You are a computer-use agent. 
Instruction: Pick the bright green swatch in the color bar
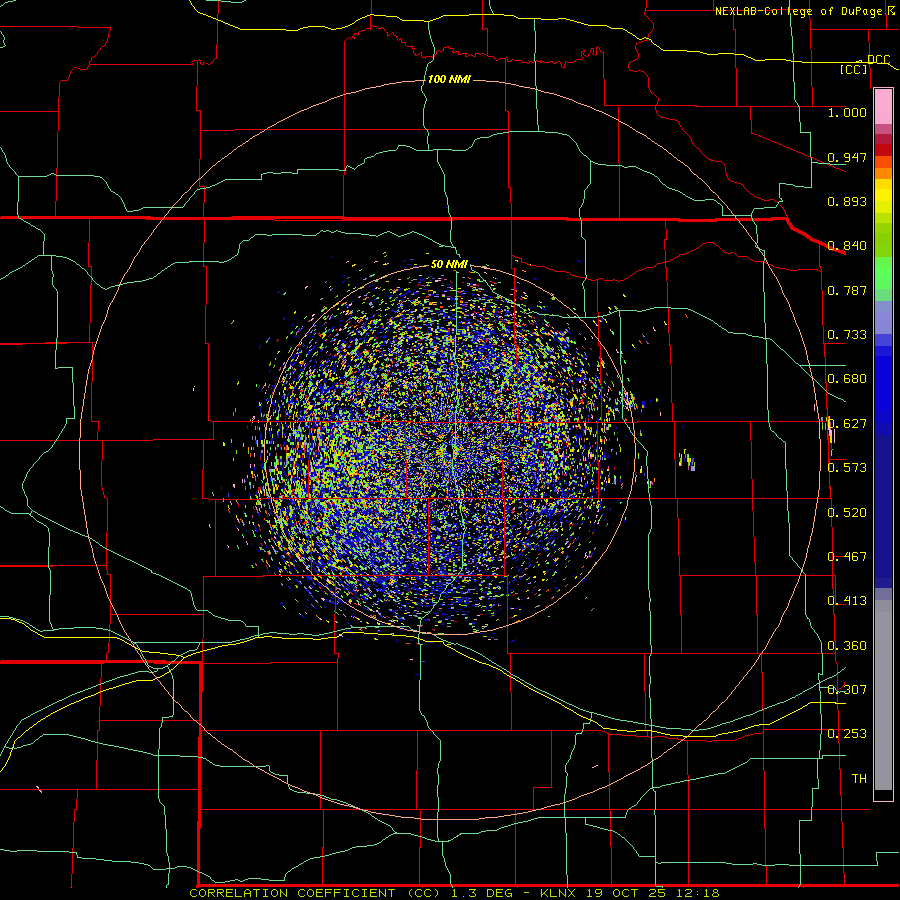tap(883, 273)
